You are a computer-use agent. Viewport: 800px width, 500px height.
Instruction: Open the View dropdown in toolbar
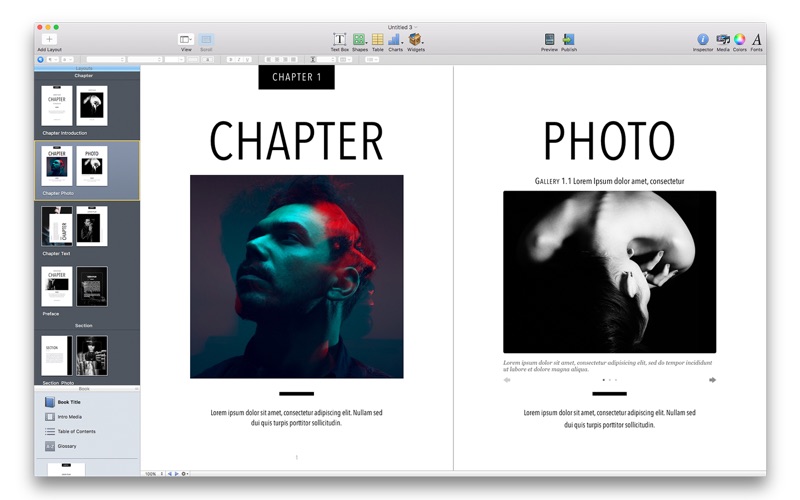pos(186,39)
